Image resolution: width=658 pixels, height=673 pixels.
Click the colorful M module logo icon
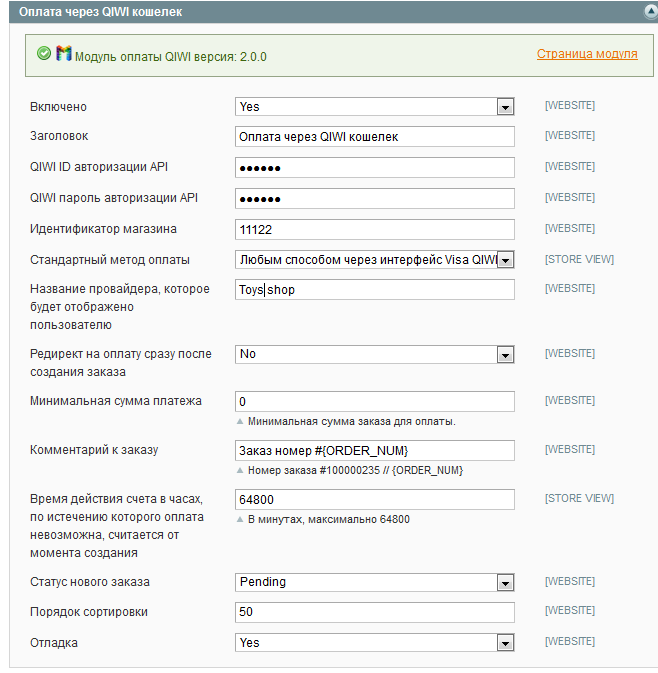64,53
